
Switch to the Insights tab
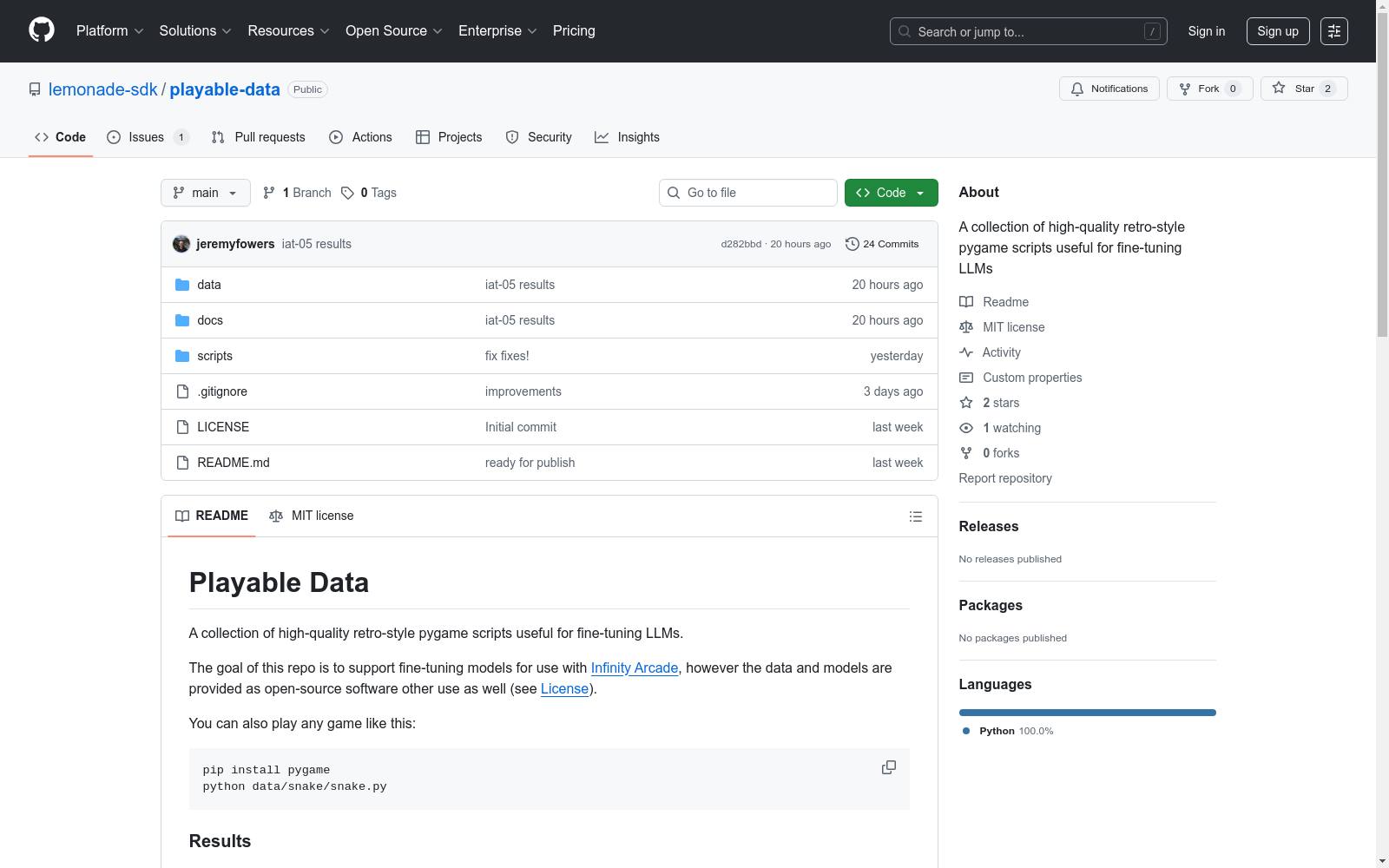pyautogui.click(x=627, y=137)
